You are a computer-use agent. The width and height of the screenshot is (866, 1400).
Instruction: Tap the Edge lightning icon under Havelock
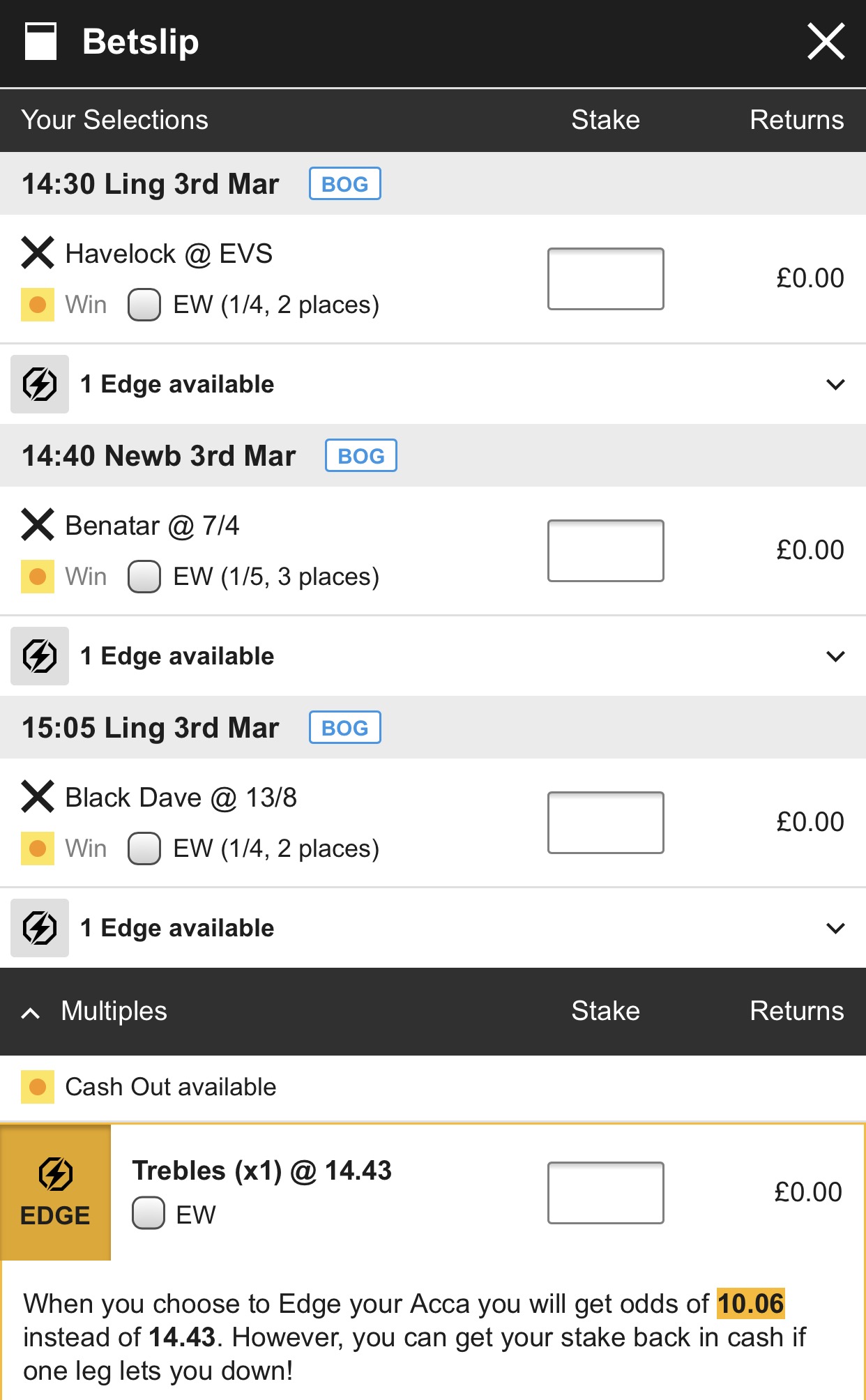(x=40, y=384)
